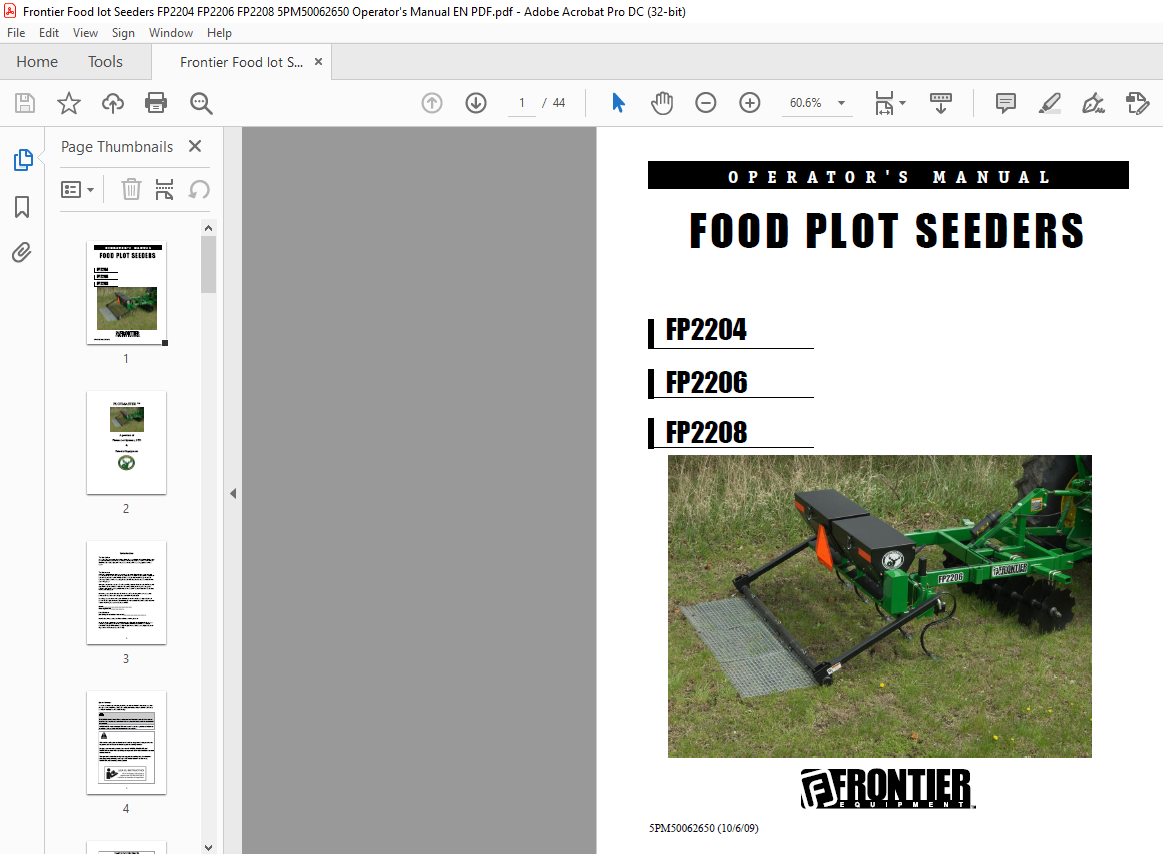This screenshot has height=854, width=1163.
Task: Click the Fit page width tool
Action: [884, 103]
